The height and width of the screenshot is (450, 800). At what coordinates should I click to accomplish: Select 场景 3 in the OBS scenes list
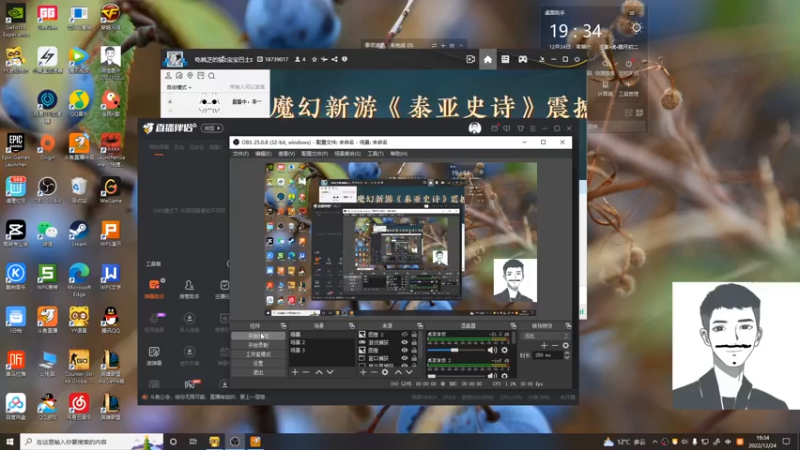click(x=321, y=350)
